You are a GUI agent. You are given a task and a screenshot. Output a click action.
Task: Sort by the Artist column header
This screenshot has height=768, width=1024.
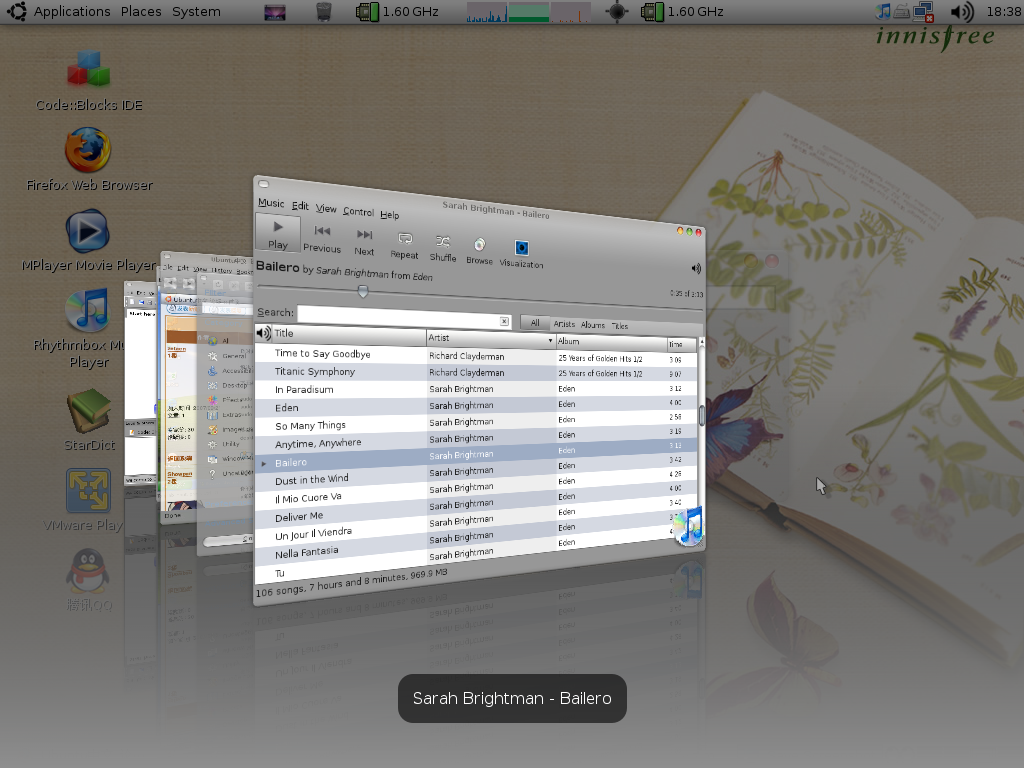[x=490, y=339]
